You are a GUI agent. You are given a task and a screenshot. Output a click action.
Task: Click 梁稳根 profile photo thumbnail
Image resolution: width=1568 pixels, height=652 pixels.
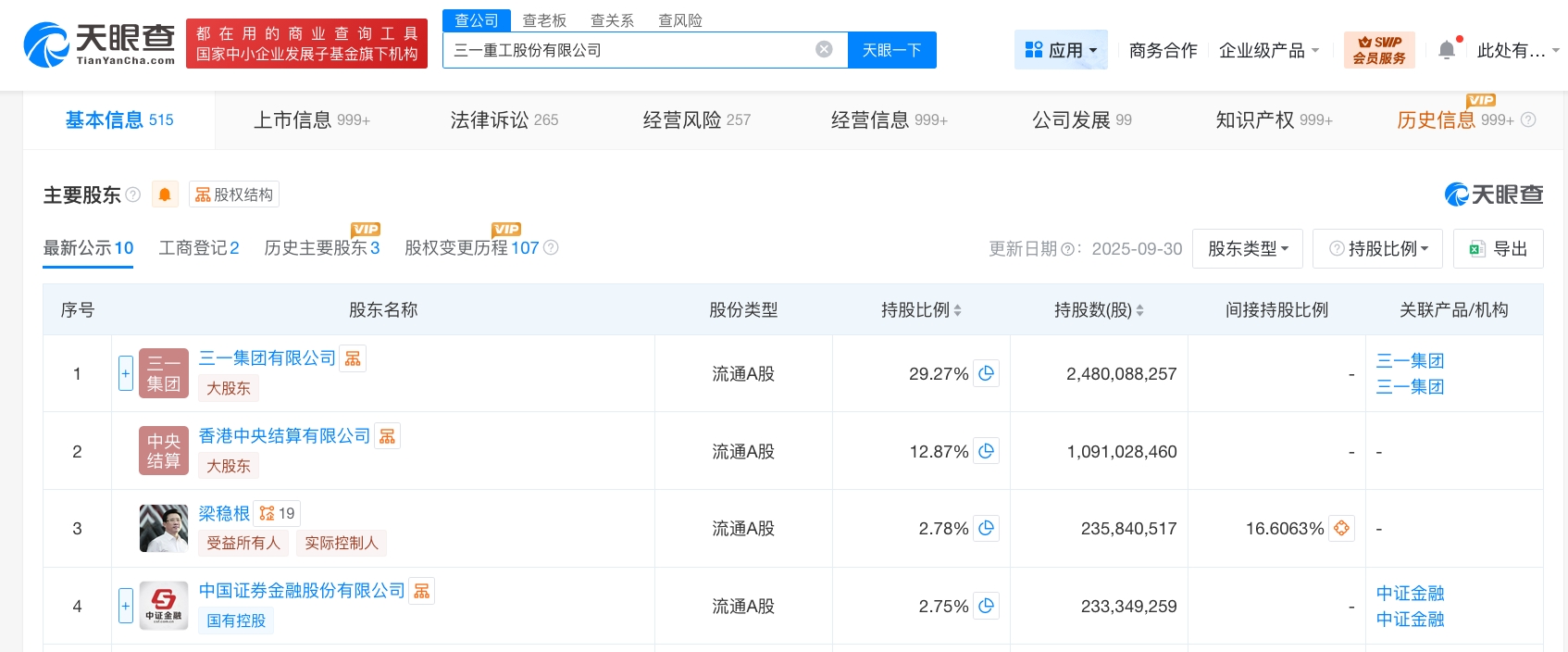(x=164, y=529)
